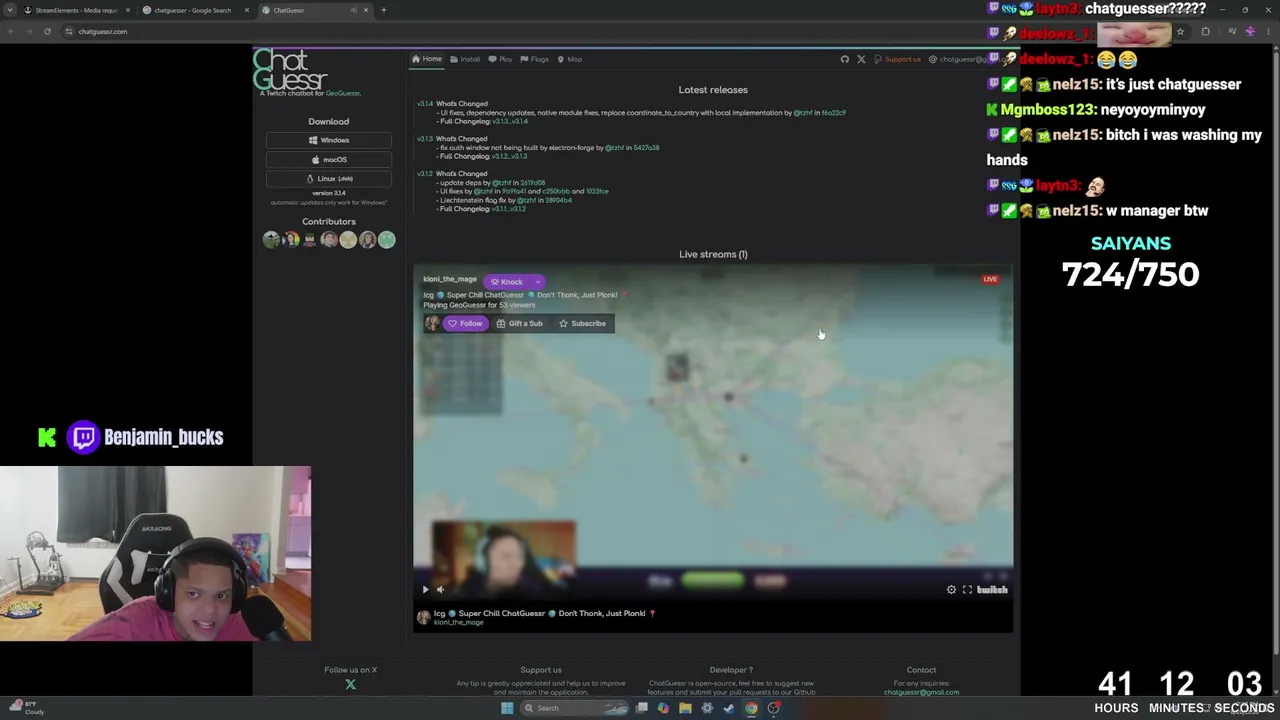Open the Flags page
This screenshot has height=720, width=1280.
coord(534,59)
